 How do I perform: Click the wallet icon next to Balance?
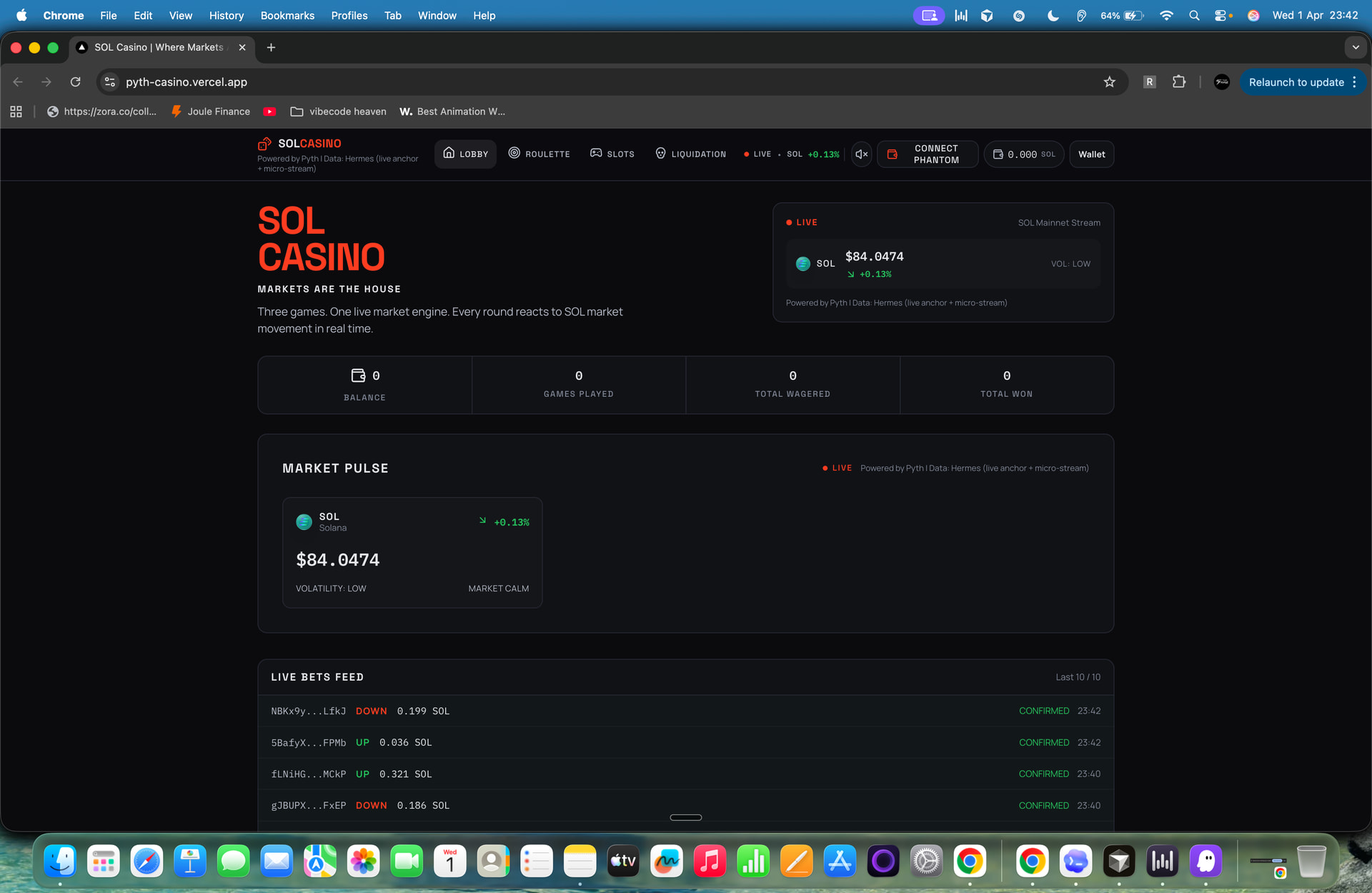click(358, 375)
